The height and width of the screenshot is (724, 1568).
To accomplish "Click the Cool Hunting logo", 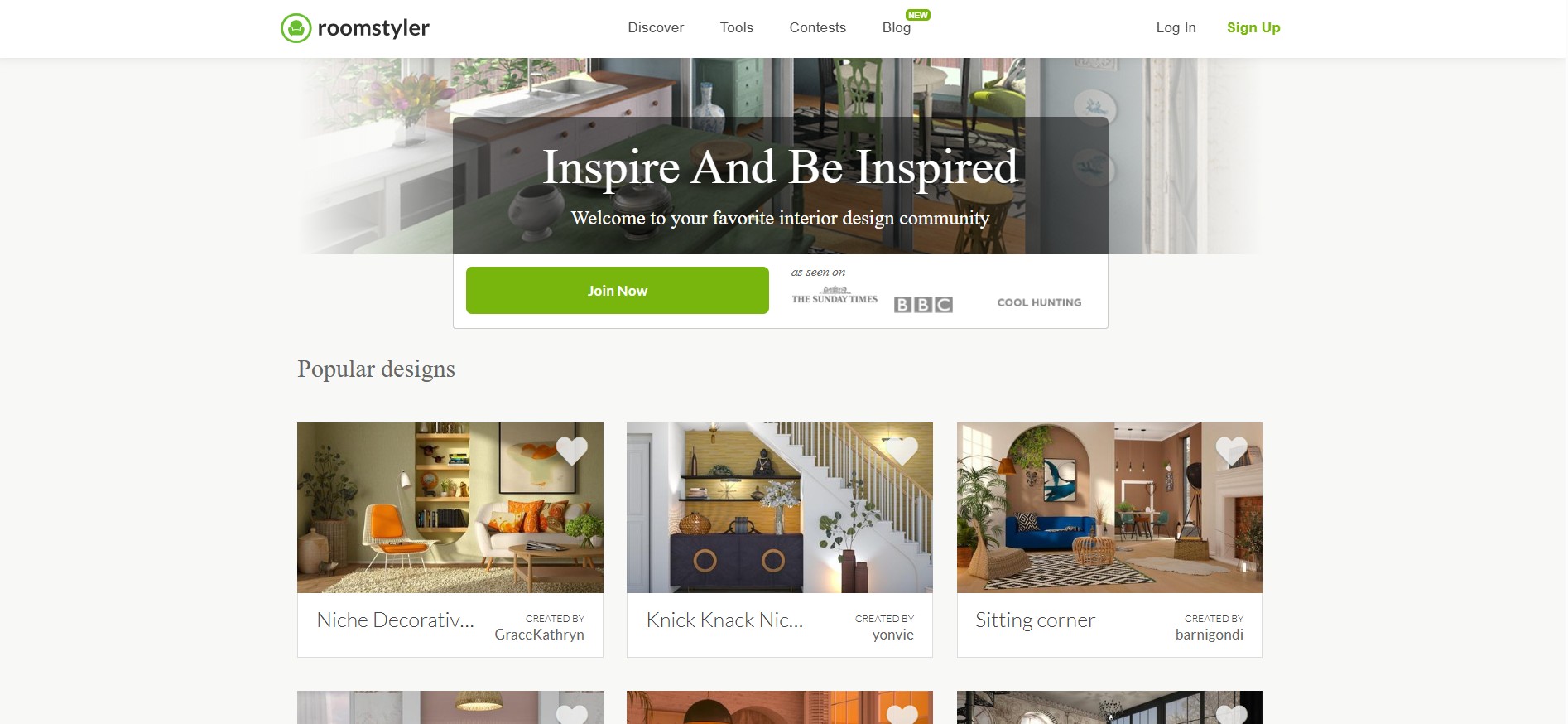I will tap(1039, 302).
